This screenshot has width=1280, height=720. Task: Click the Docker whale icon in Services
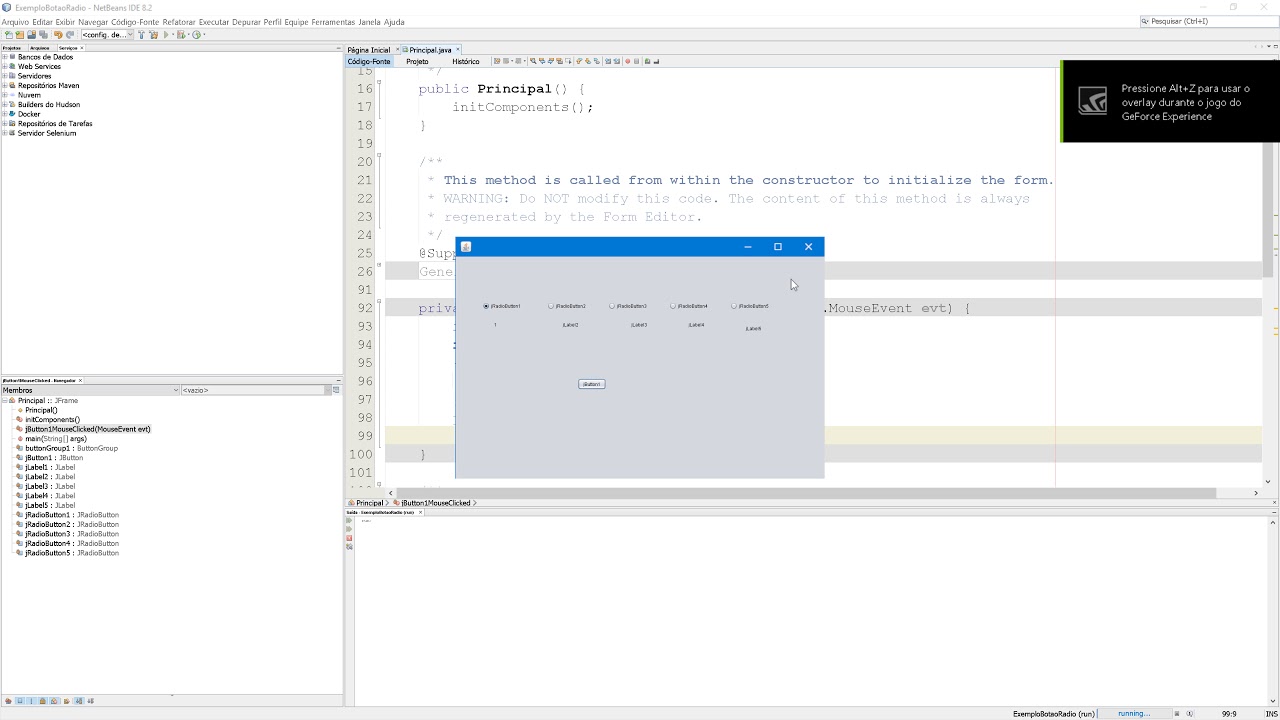[x=13, y=114]
